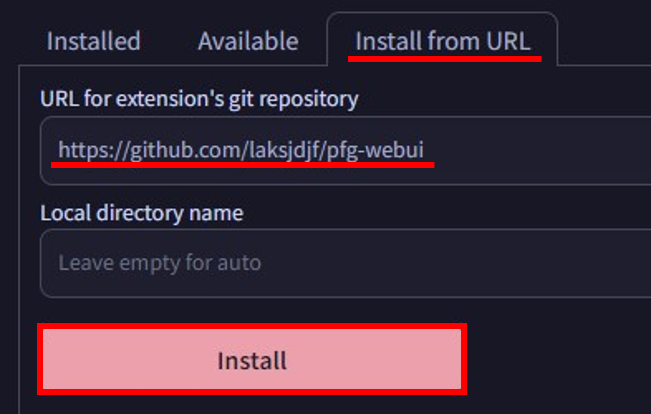Start installing the extension from URL
This screenshot has height=414, width=651.
pyautogui.click(x=252, y=360)
